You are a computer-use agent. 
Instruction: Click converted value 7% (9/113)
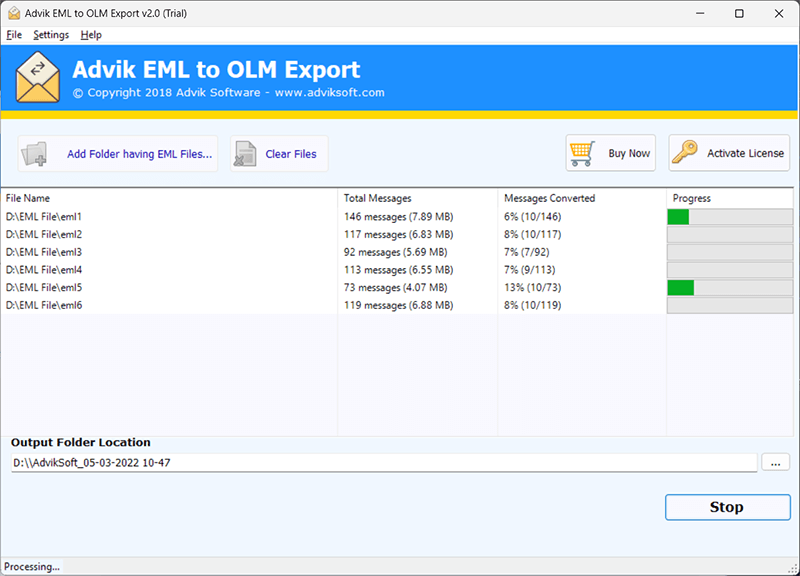(530, 270)
